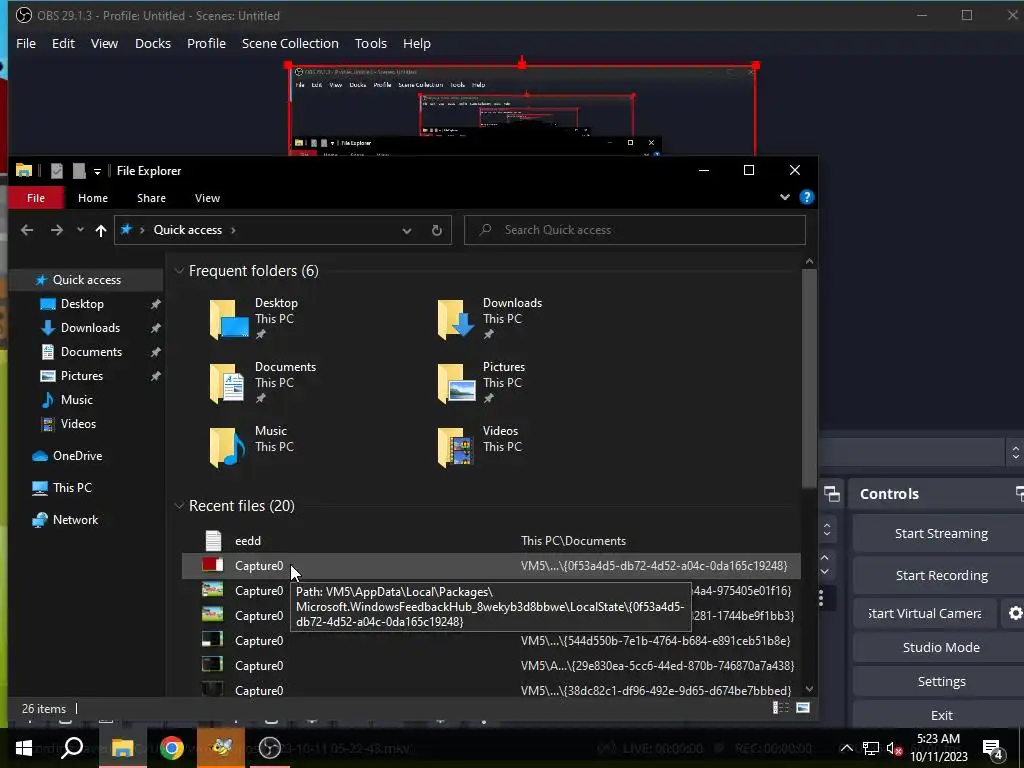Select OneDrive in the navigation pane
1024x768 pixels.
(x=77, y=456)
